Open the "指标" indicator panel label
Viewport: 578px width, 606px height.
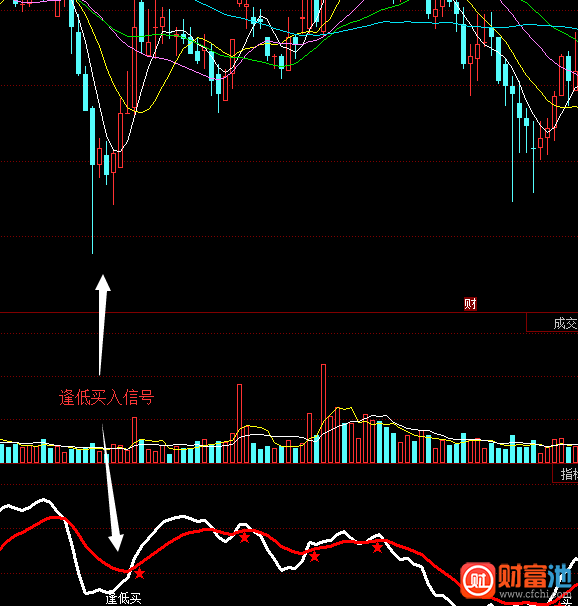coord(569,474)
